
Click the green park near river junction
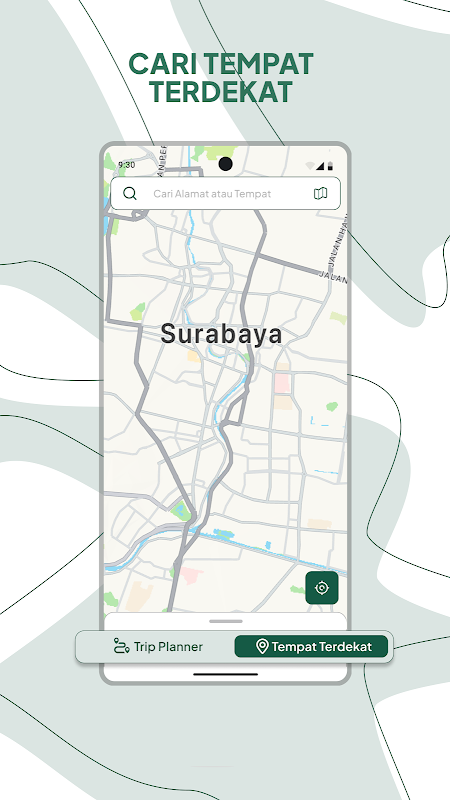click(x=181, y=510)
